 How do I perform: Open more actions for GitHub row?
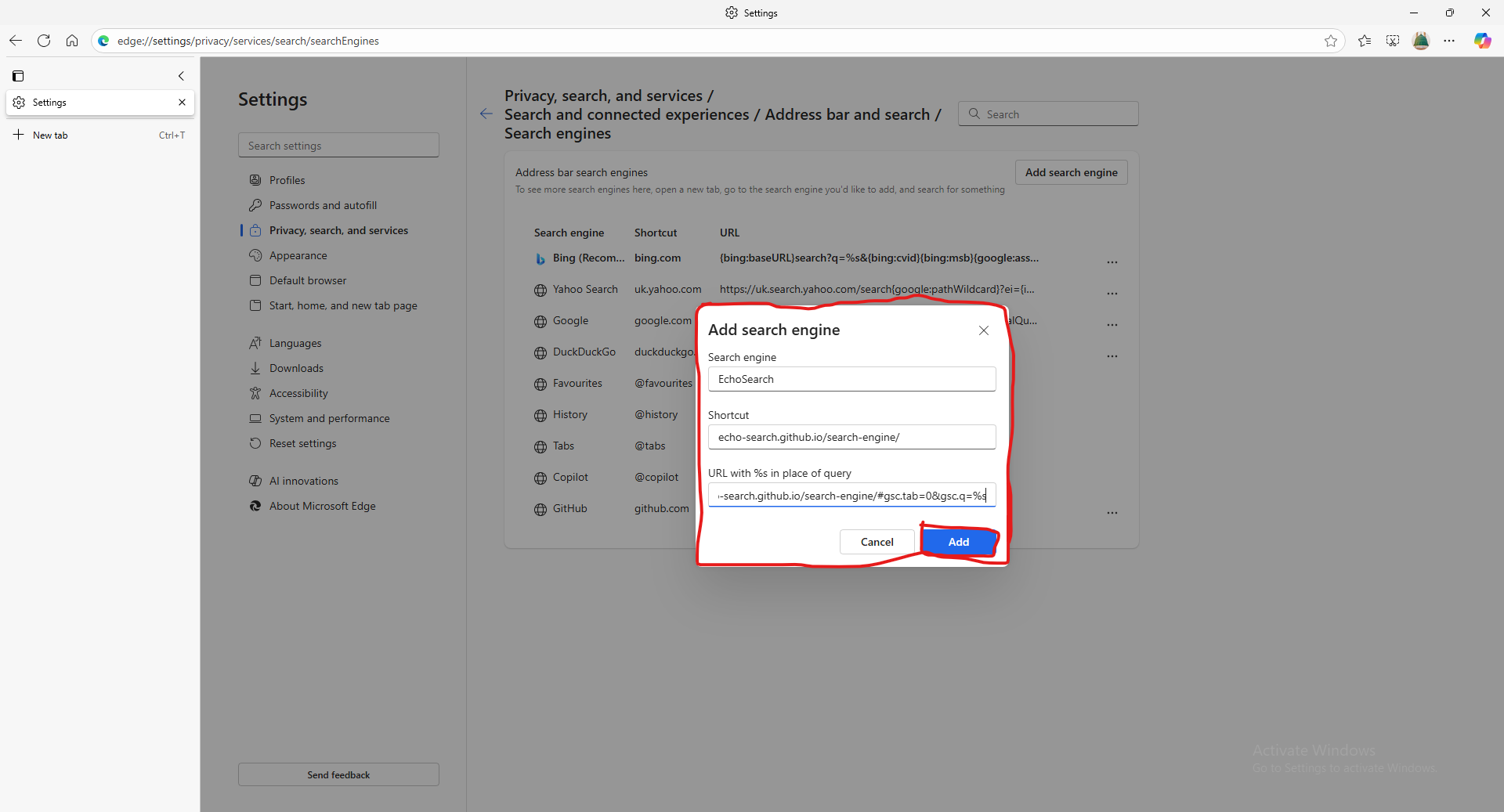(1112, 512)
